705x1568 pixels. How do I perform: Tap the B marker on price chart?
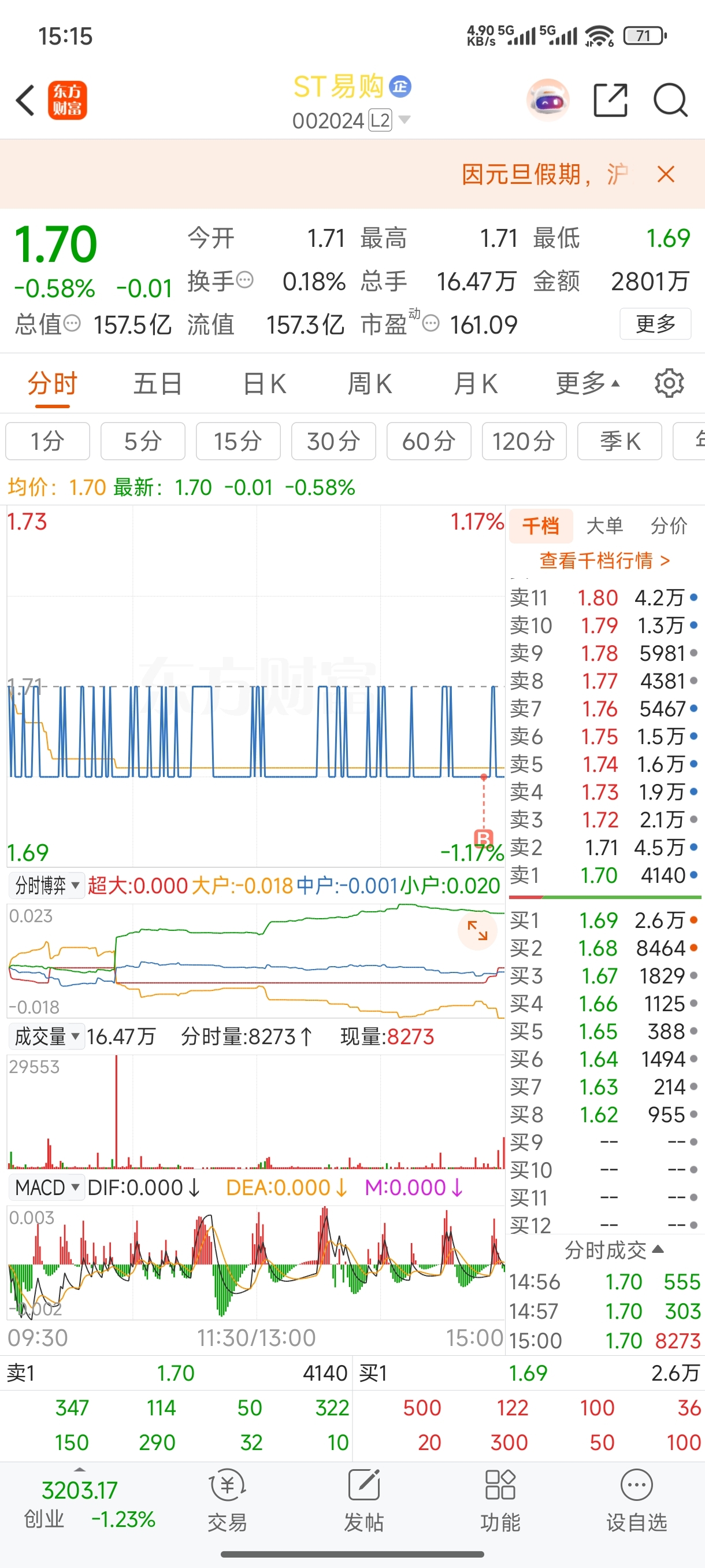483,838
